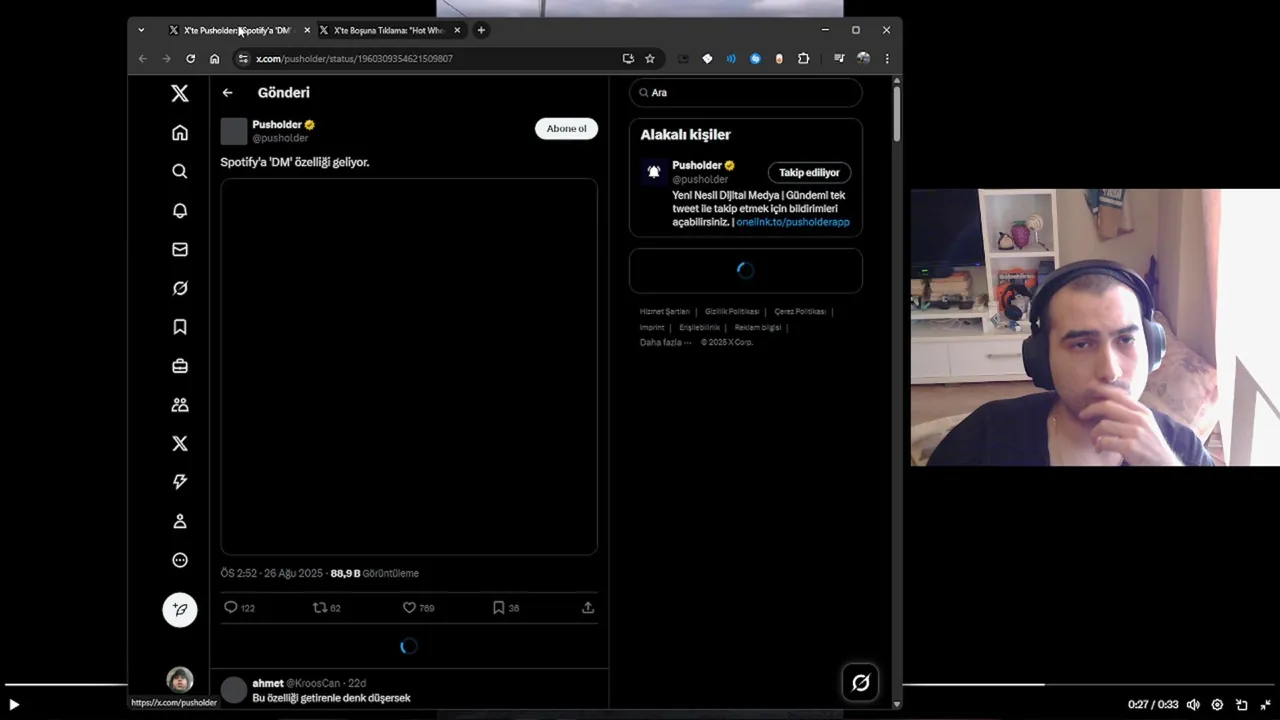1280x720 pixels.
Task: Open Hizmet Şartları footer link
Action: point(665,311)
